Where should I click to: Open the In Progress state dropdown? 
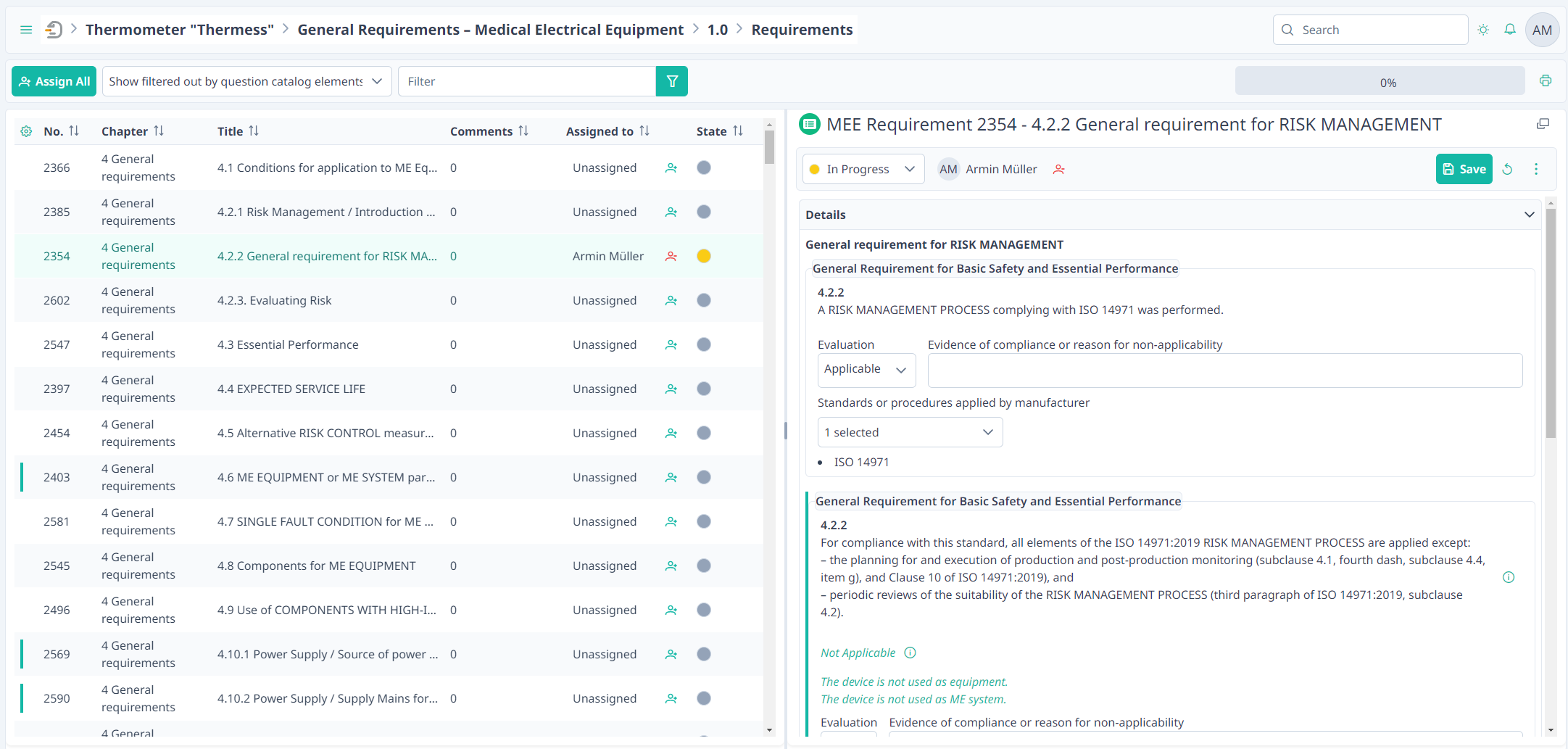pos(863,169)
